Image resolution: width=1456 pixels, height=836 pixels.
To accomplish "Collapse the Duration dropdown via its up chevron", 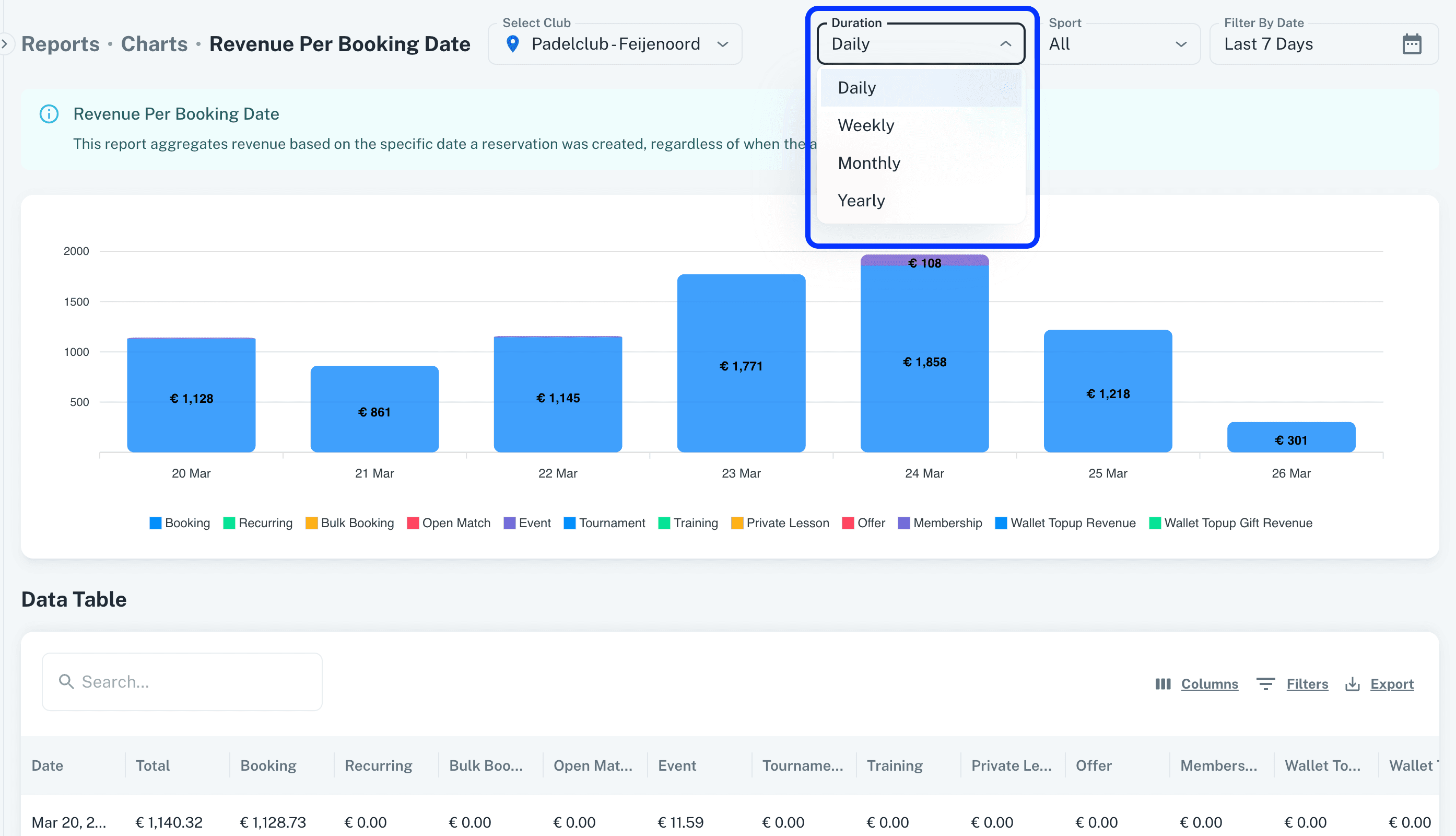I will tap(1005, 44).
